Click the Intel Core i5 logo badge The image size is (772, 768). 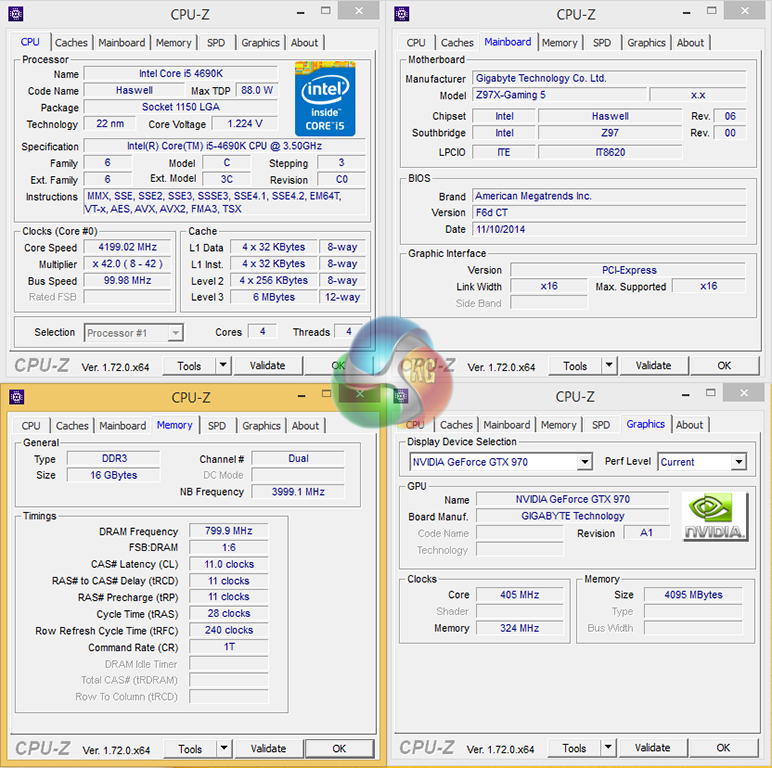[x=326, y=97]
